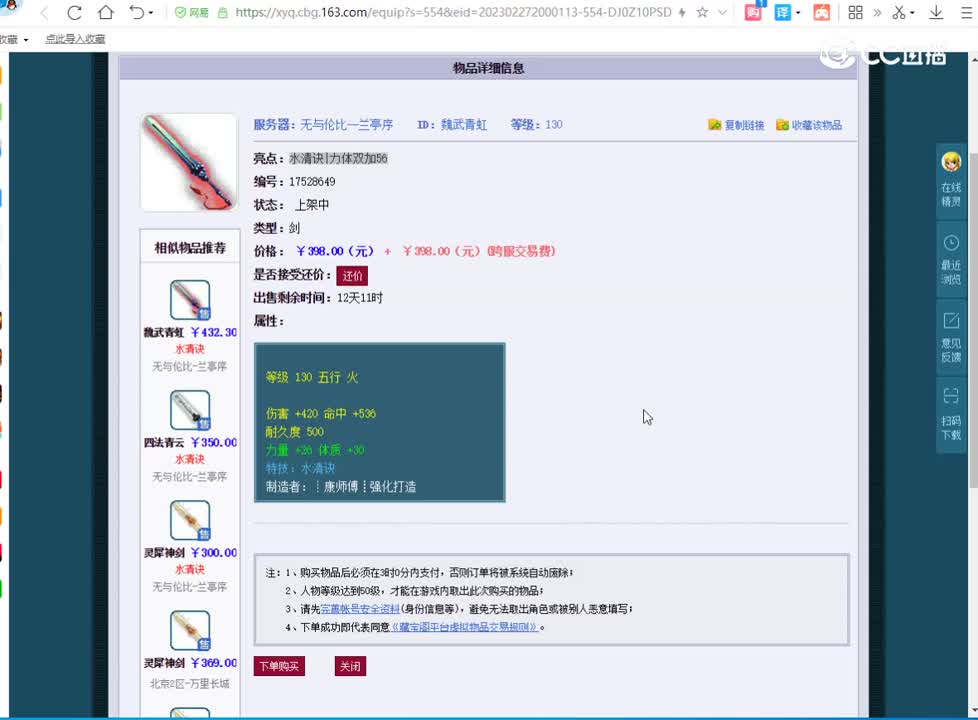Viewport: 978px width, 720px height.
Task: Click the 魏武青虹 similar item name
Action: [163, 333]
